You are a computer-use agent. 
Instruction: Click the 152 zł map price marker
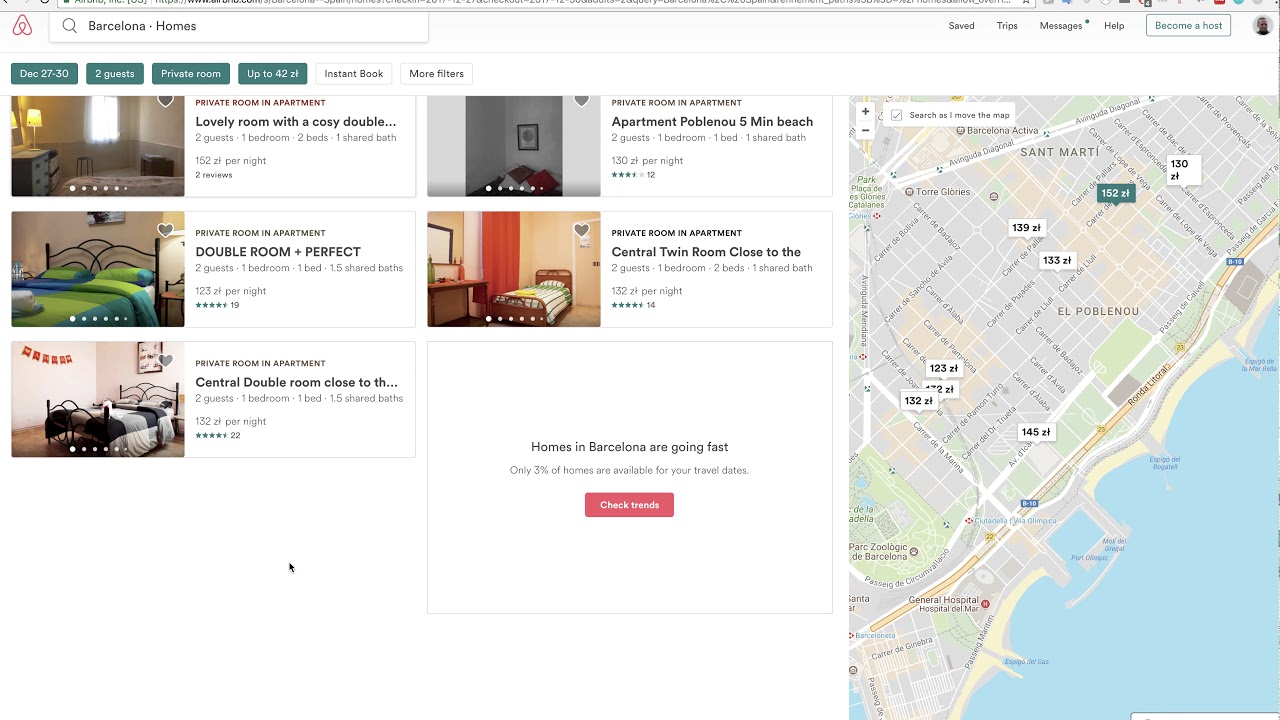click(1115, 193)
